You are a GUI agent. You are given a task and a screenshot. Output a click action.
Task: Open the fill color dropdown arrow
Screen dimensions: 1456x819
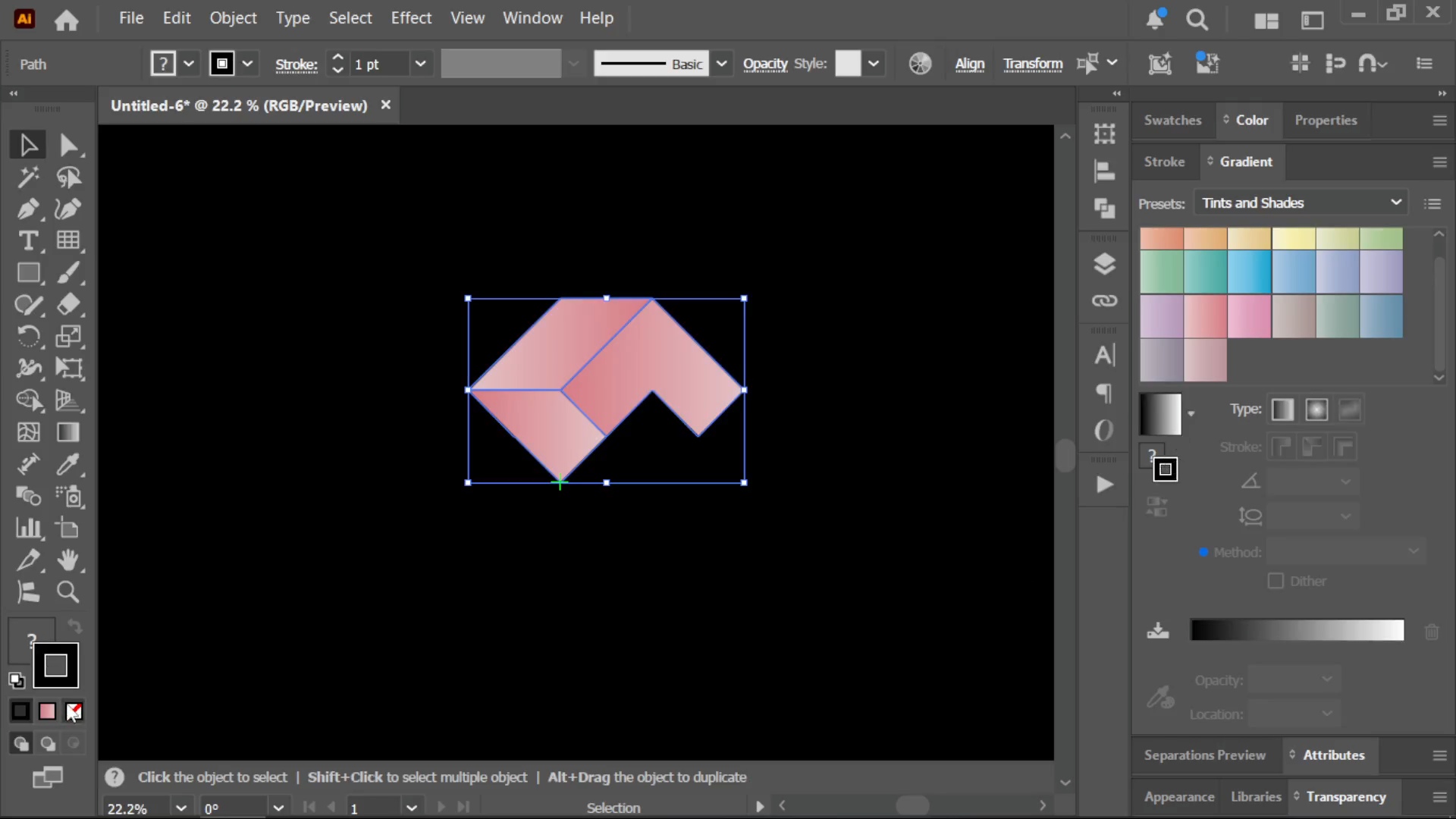point(189,64)
